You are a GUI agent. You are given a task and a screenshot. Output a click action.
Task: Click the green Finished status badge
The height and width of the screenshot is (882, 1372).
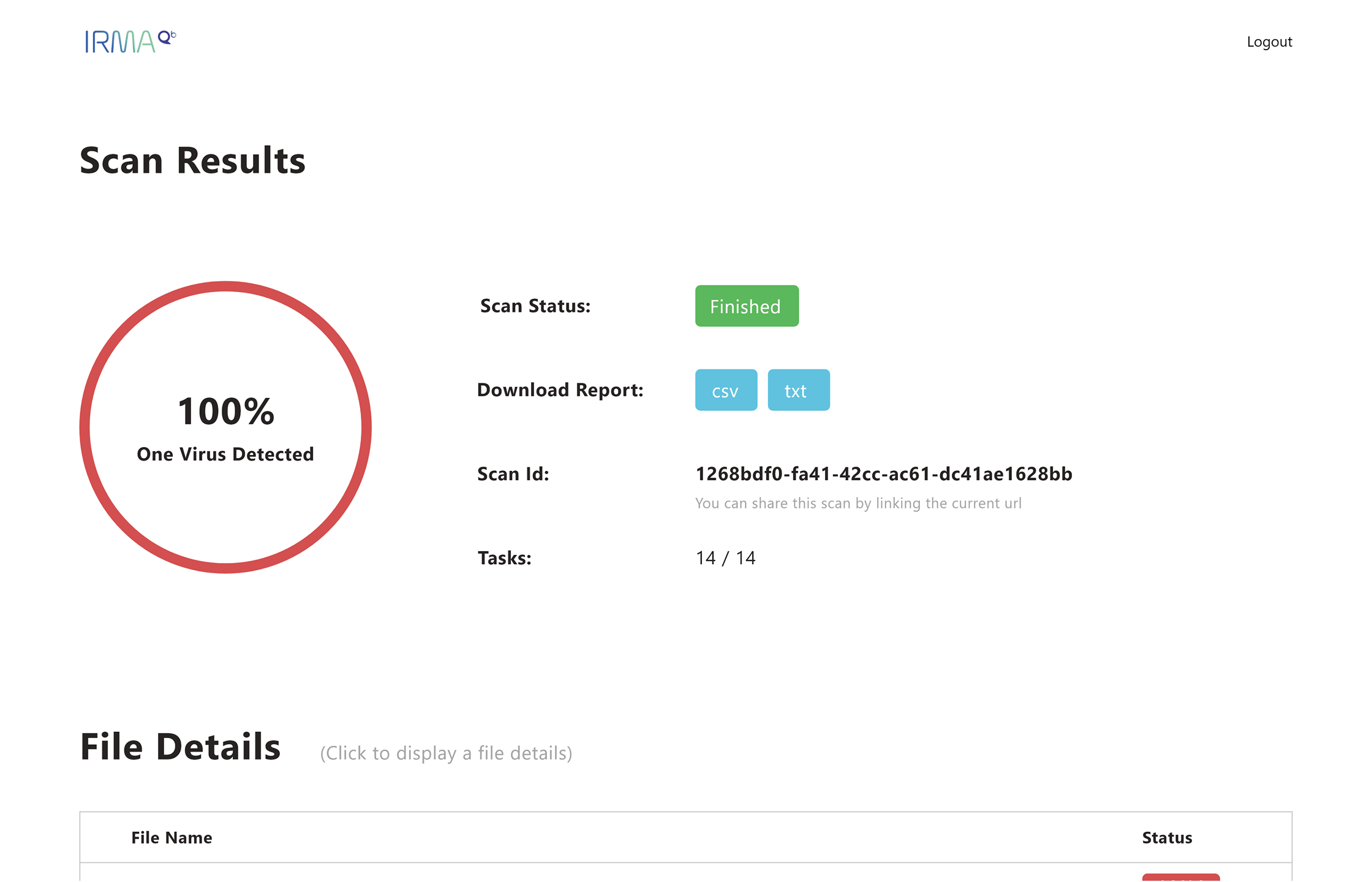pos(747,306)
